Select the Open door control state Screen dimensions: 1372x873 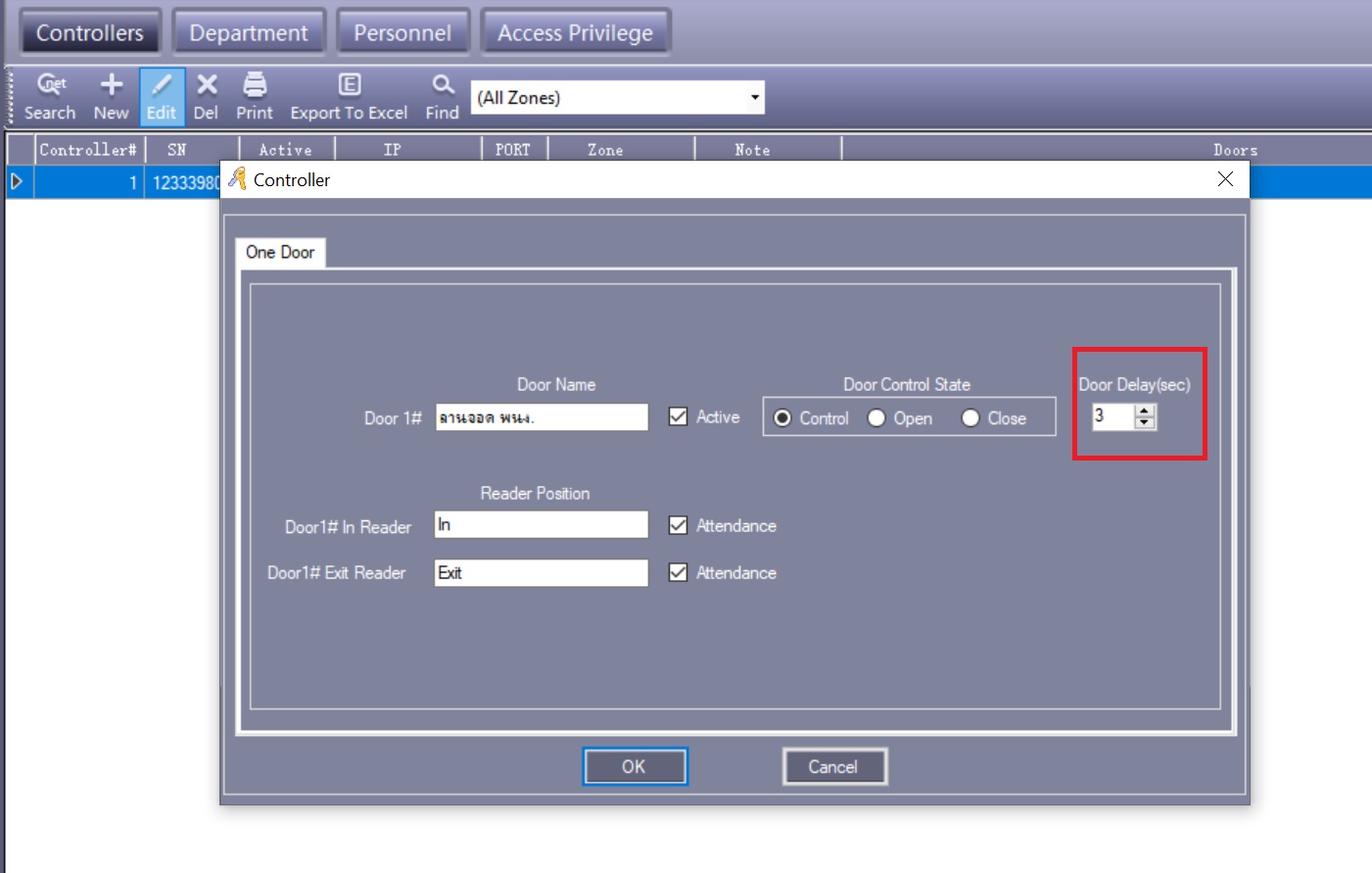coord(876,418)
